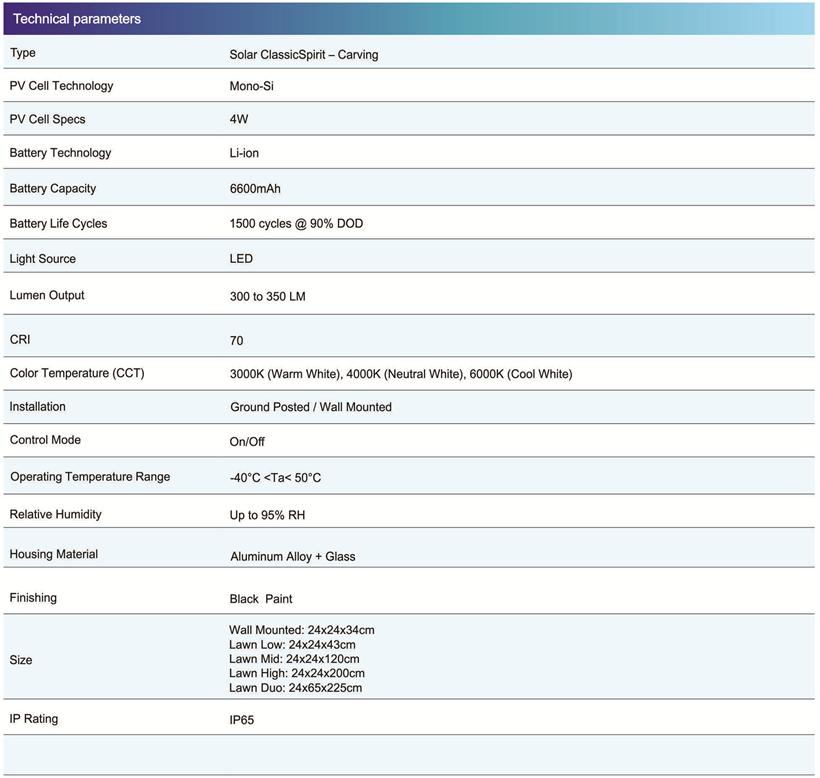
Task: Select the 'Housing Material' label
Action: pos(54,554)
